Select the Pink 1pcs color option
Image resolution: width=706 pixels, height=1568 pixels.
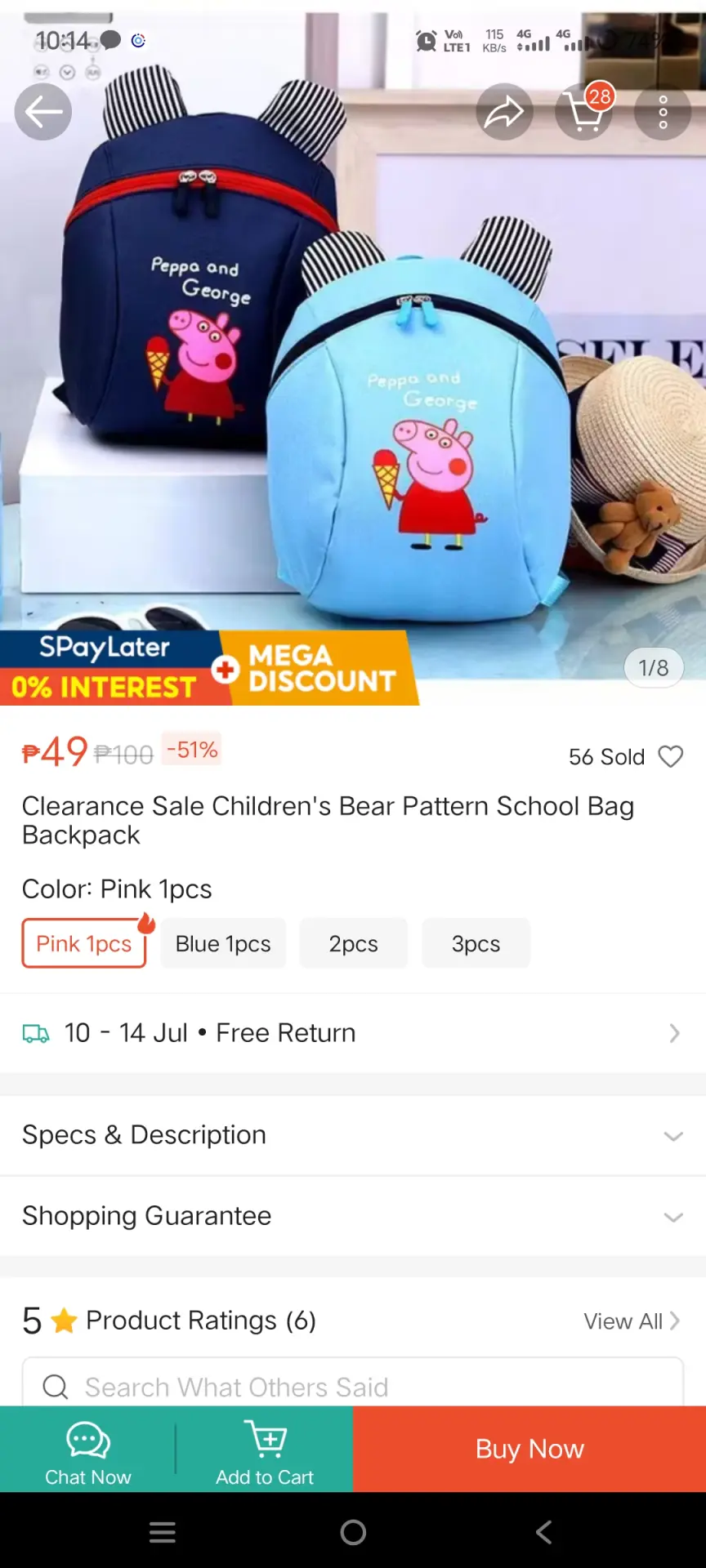(84, 943)
